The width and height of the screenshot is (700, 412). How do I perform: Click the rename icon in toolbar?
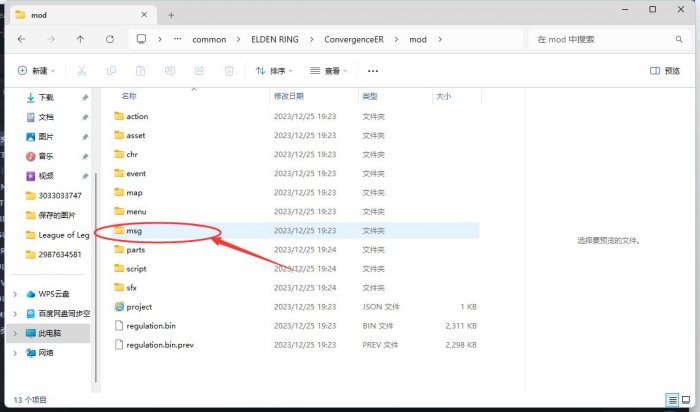[170, 71]
